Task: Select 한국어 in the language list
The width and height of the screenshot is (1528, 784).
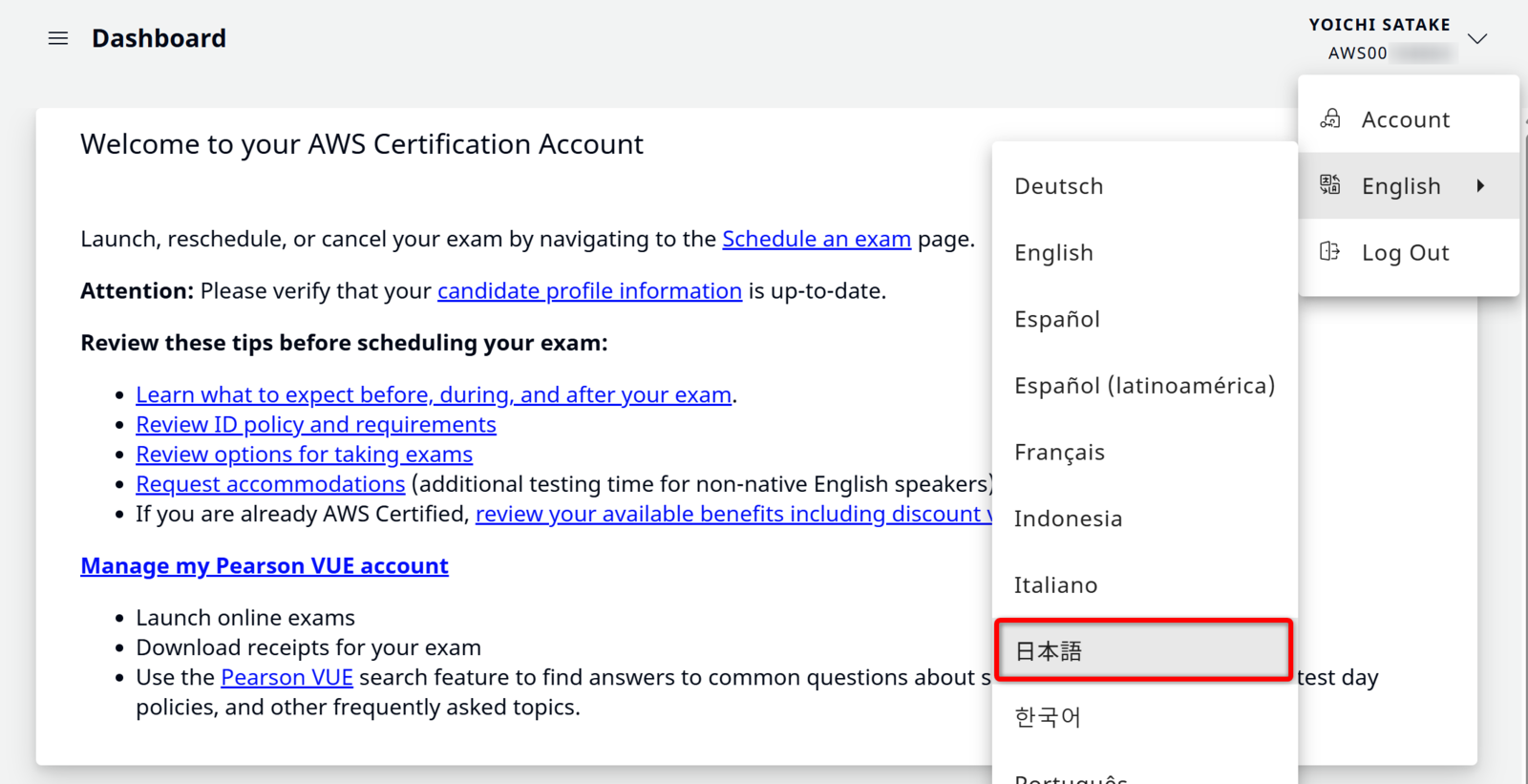Action: tap(1145, 717)
